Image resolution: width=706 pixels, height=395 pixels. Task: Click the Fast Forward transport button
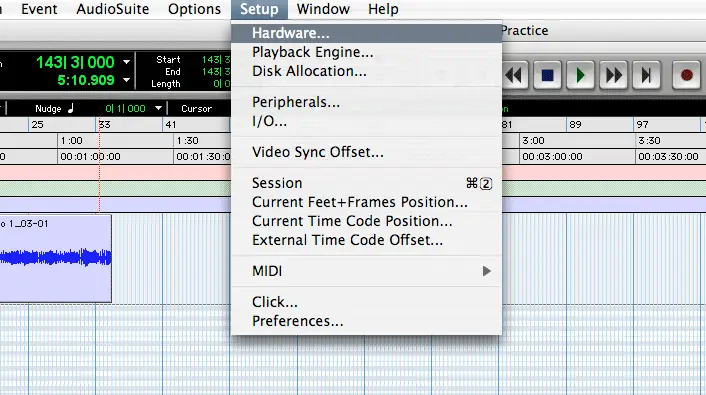click(x=614, y=75)
